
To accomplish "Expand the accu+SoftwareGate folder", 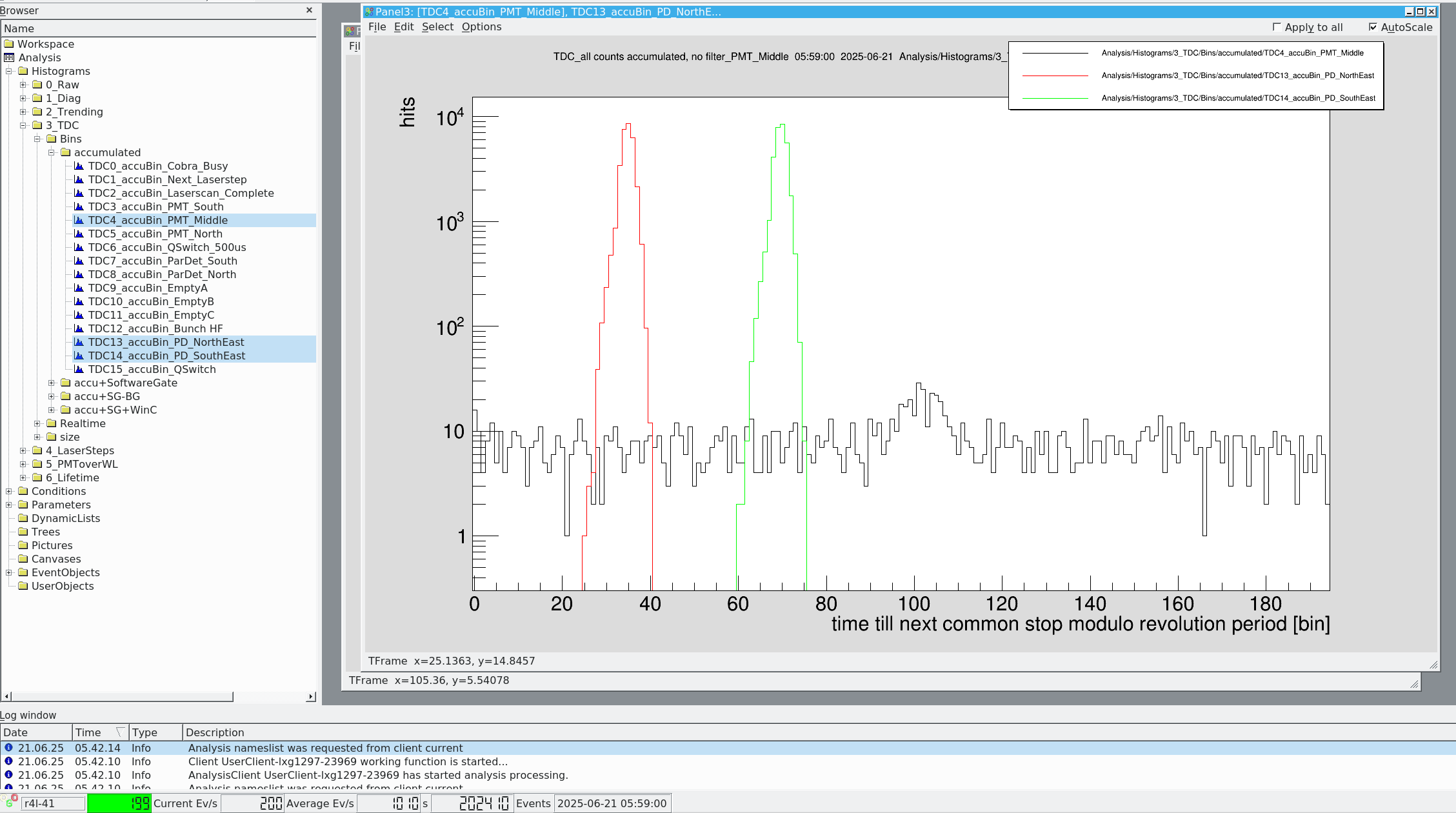I will (52, 383).
